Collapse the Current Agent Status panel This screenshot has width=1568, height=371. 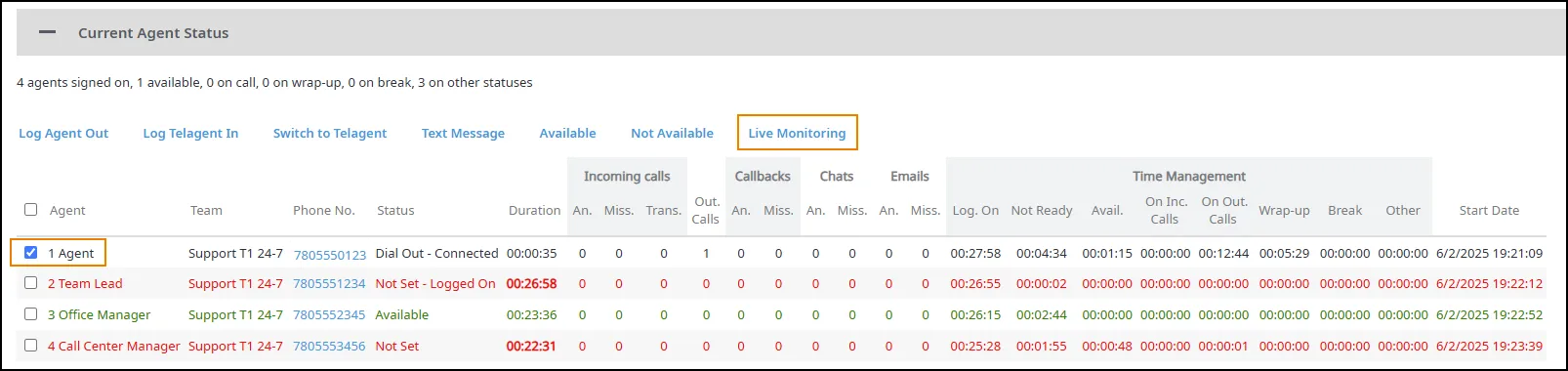click(47, 32)
